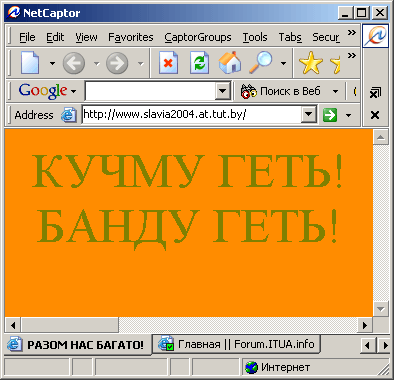Go forward with the Forward arrow

click(117, 63)
